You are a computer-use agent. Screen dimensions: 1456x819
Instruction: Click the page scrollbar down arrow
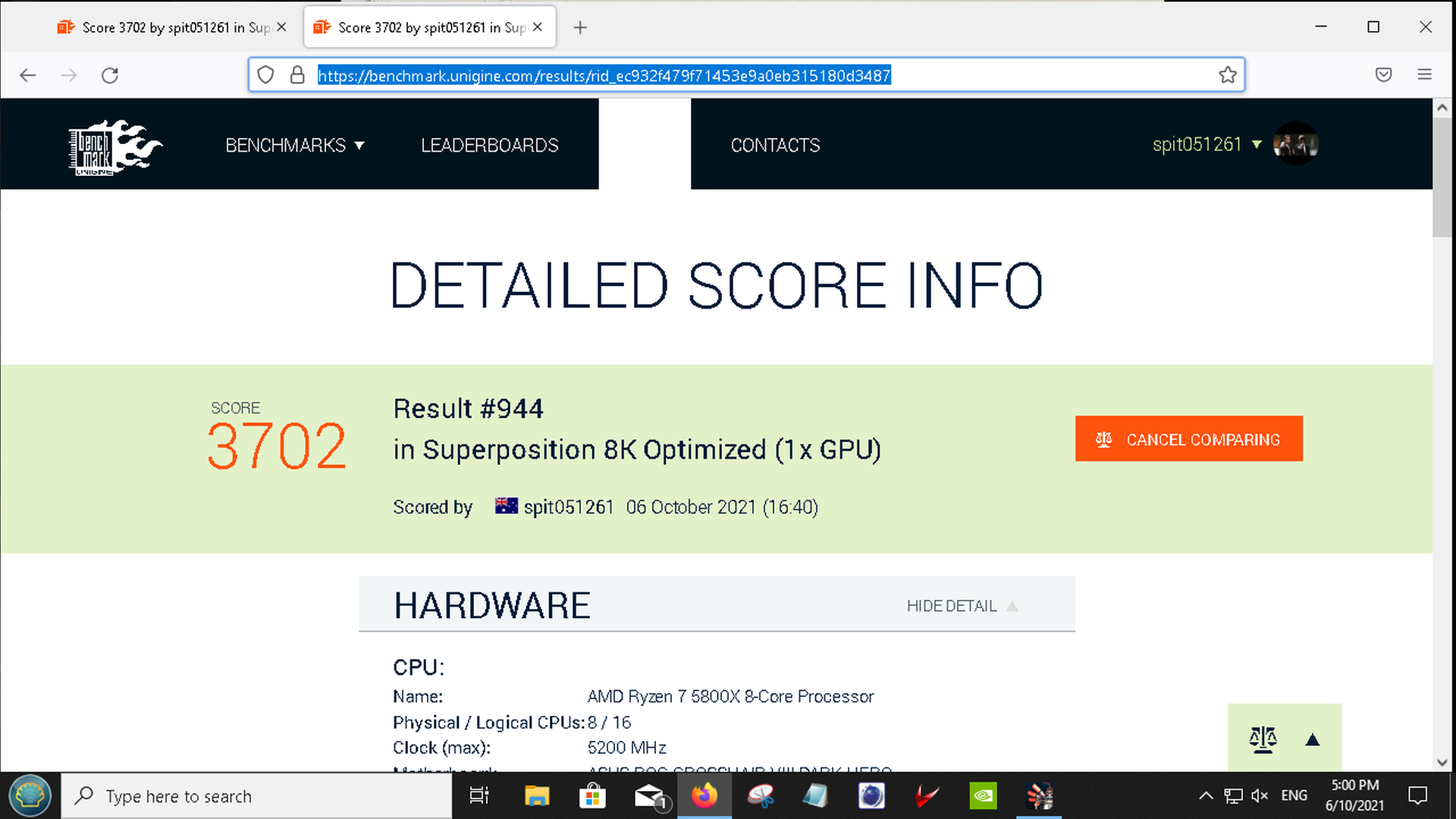[1442, 763]
